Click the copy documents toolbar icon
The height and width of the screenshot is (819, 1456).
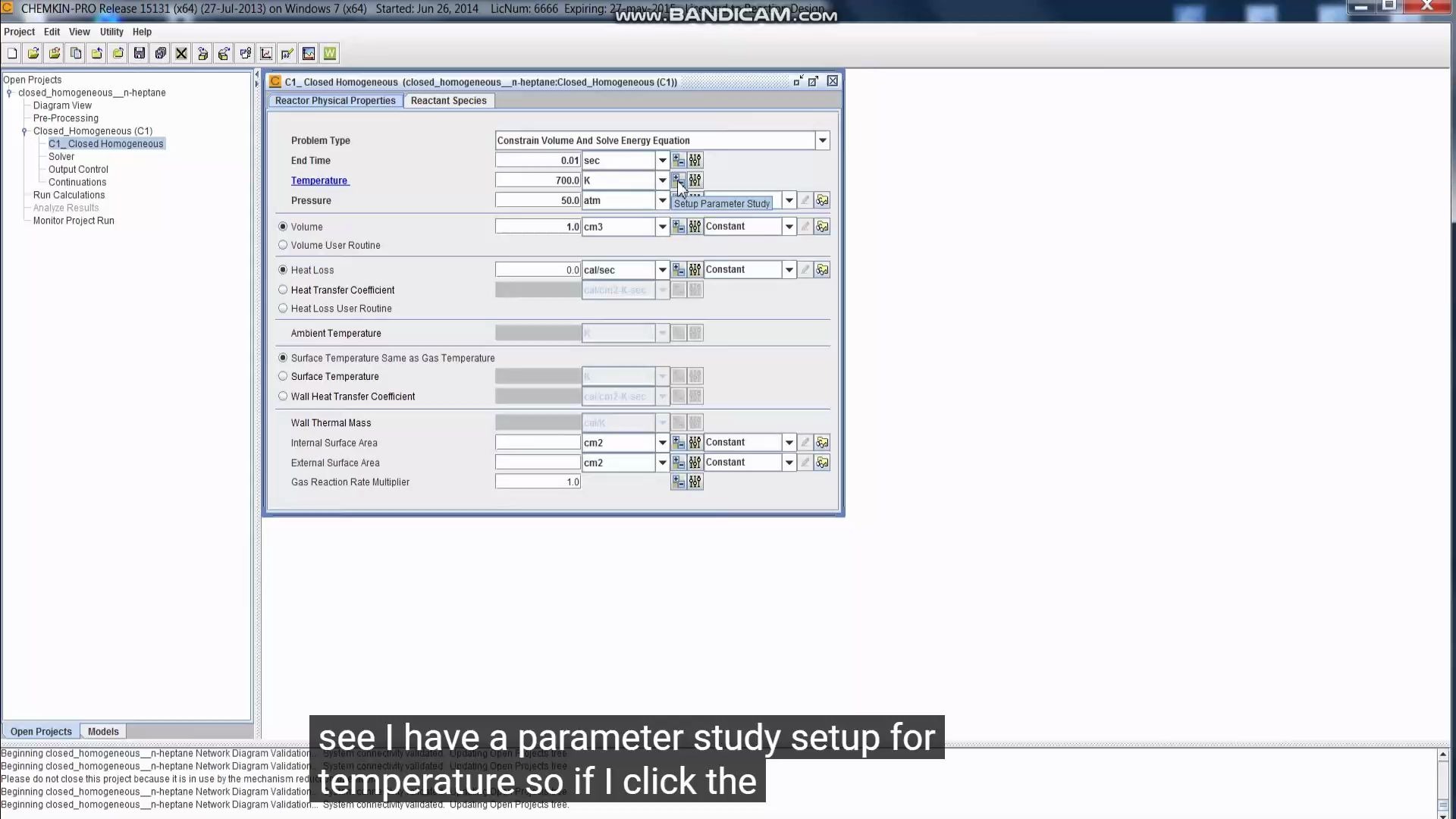coord(76,53)
